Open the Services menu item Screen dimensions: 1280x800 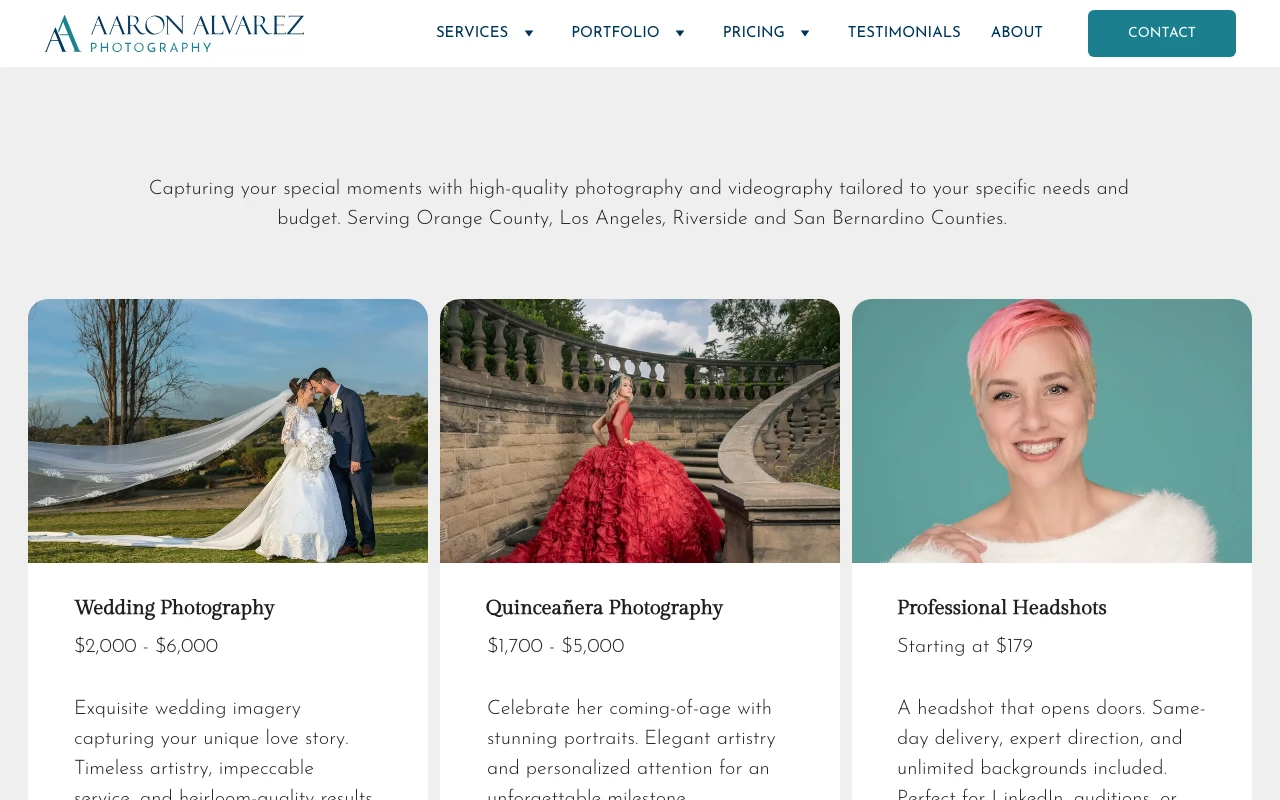click(x=472, y=33)
